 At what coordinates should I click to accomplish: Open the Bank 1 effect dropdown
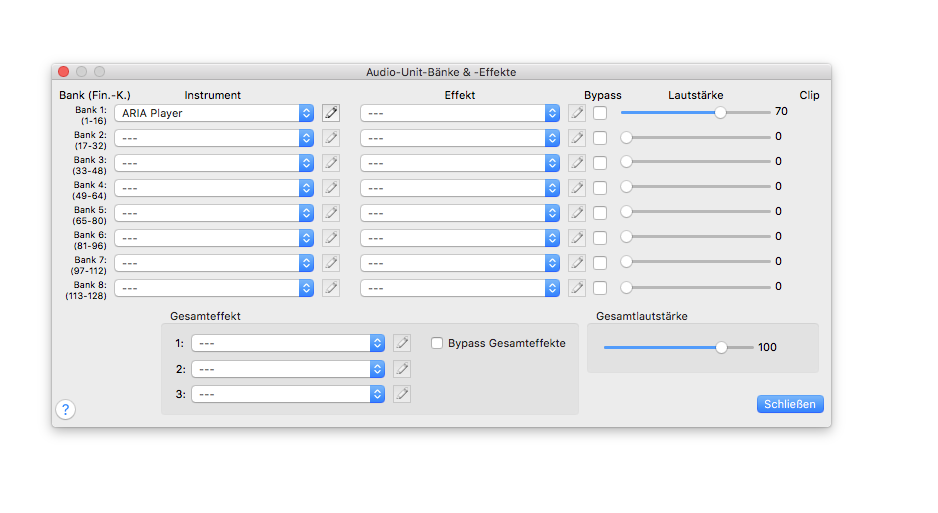tap(460, 113)
